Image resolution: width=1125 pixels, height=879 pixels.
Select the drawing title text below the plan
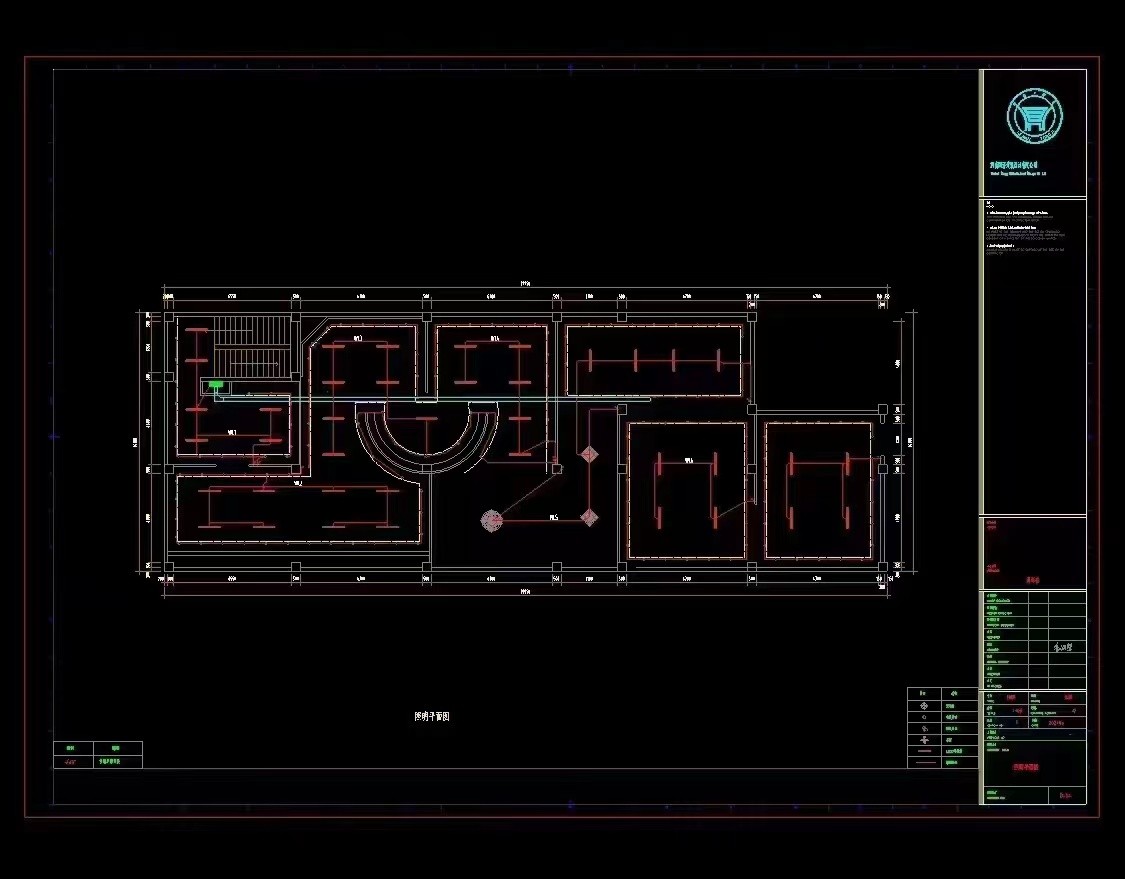[432, 716]
